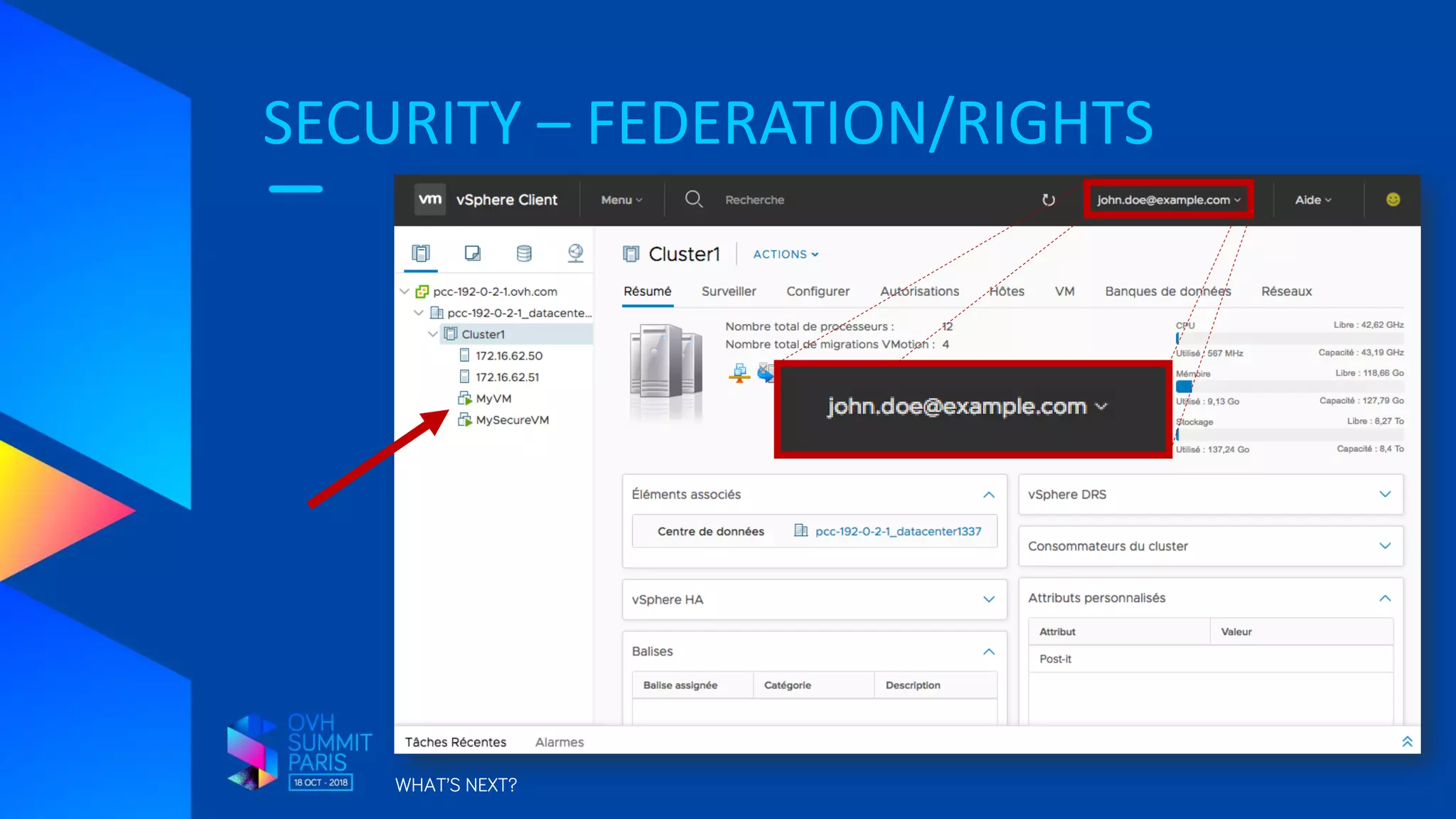Switch to the Hôtes tab
This screenshot has height=819, width=1456.
[1007, 291]
